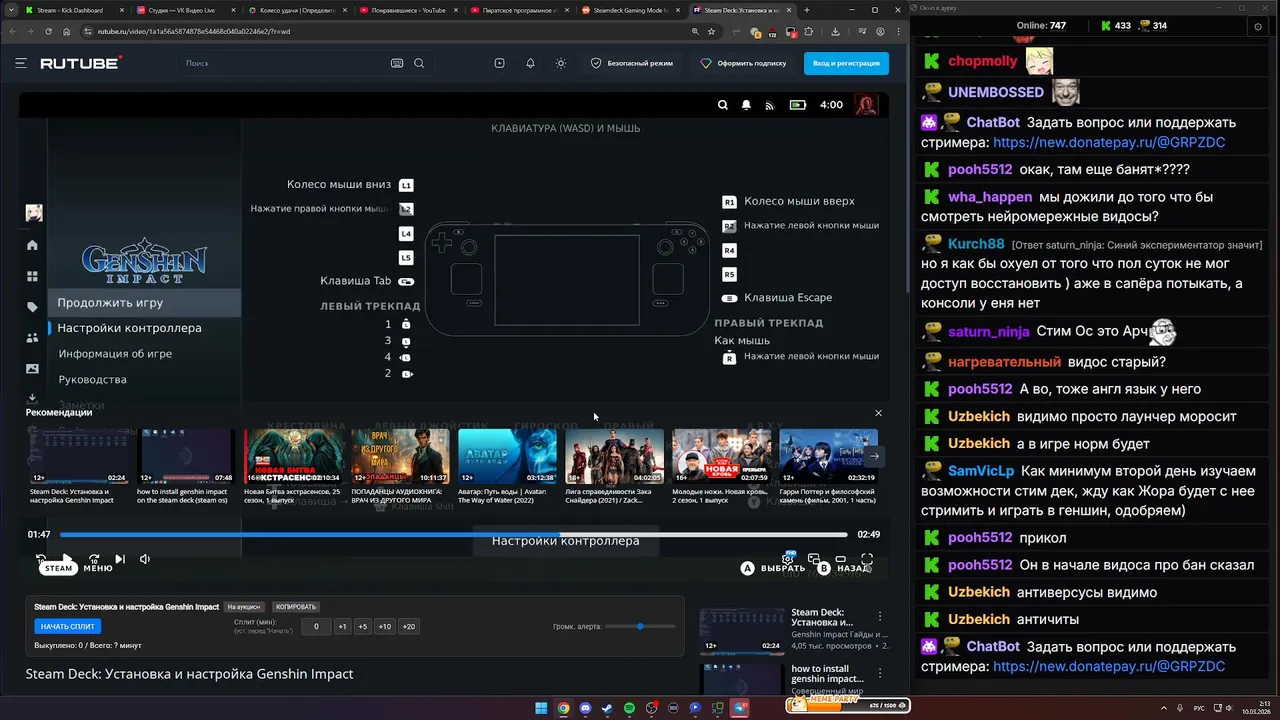The image size is (1280, 720).
Task: Open the Rutube hamburger menu
Action: pyautogui.click(x=20, y=63)
